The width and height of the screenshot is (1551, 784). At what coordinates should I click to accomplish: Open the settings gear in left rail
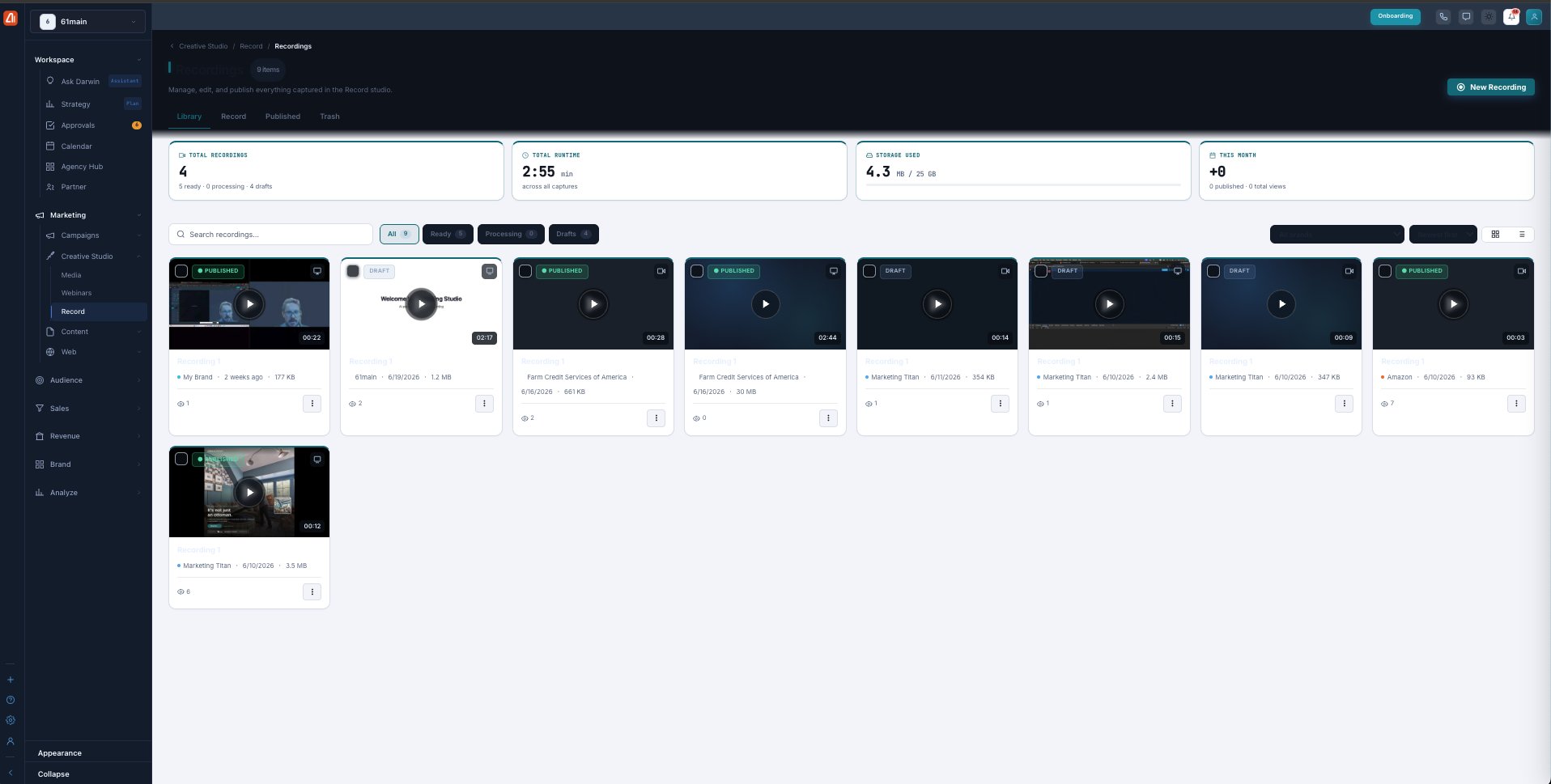(x=11, y=720)
